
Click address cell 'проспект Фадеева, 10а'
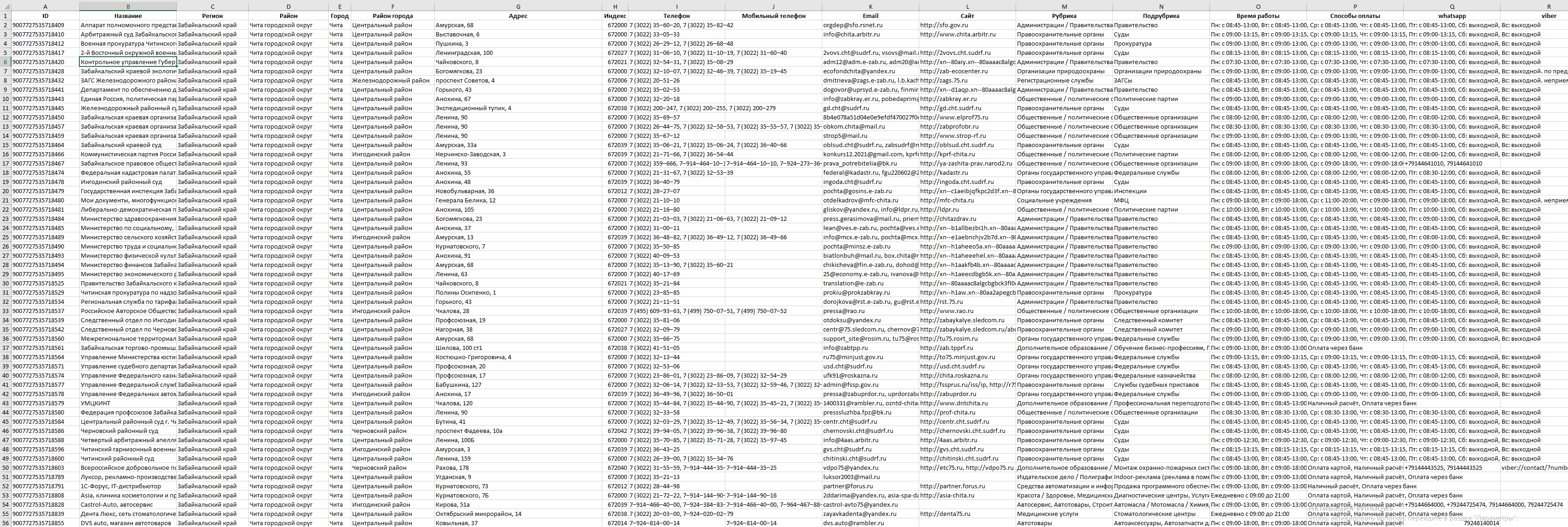pyautogui.click(x=518, y=431)
